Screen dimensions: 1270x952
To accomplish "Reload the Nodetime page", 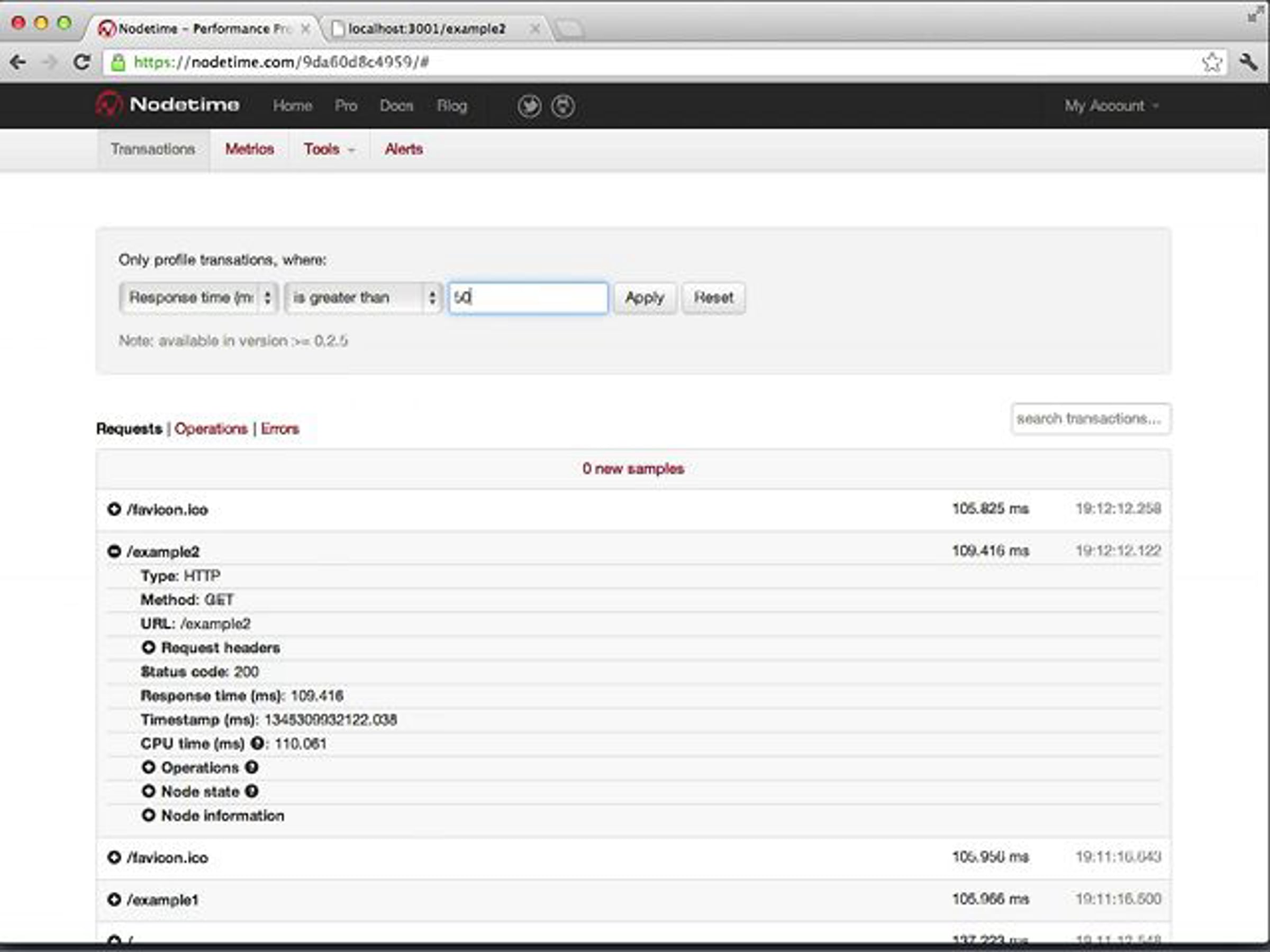I will (x=82, y=62).
